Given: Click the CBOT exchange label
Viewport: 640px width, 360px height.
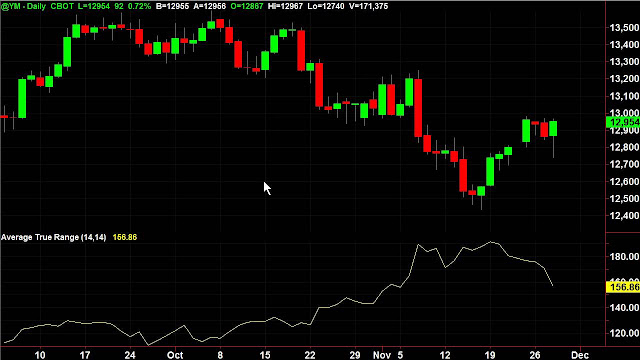Looking at the screenshot, I should coord(62,7).
